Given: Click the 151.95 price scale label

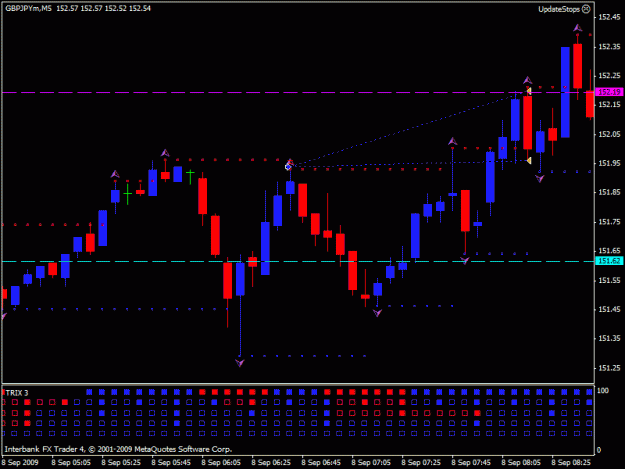Looking at the screenshot, I should click(x=609, y=163).
